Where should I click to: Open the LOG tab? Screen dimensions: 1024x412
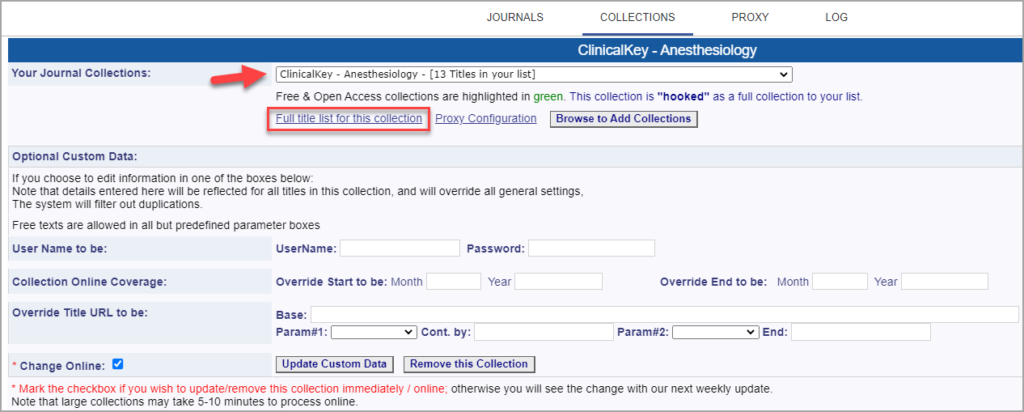tap(837, 18)
